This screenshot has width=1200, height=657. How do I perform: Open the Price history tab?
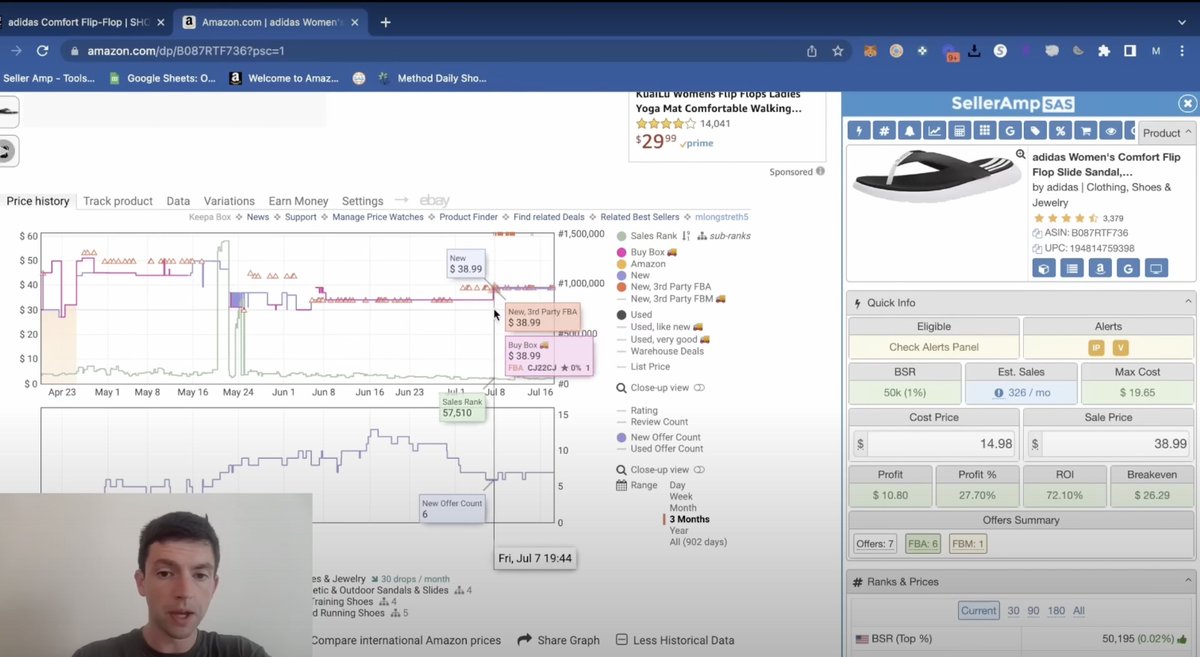point(38,201)
